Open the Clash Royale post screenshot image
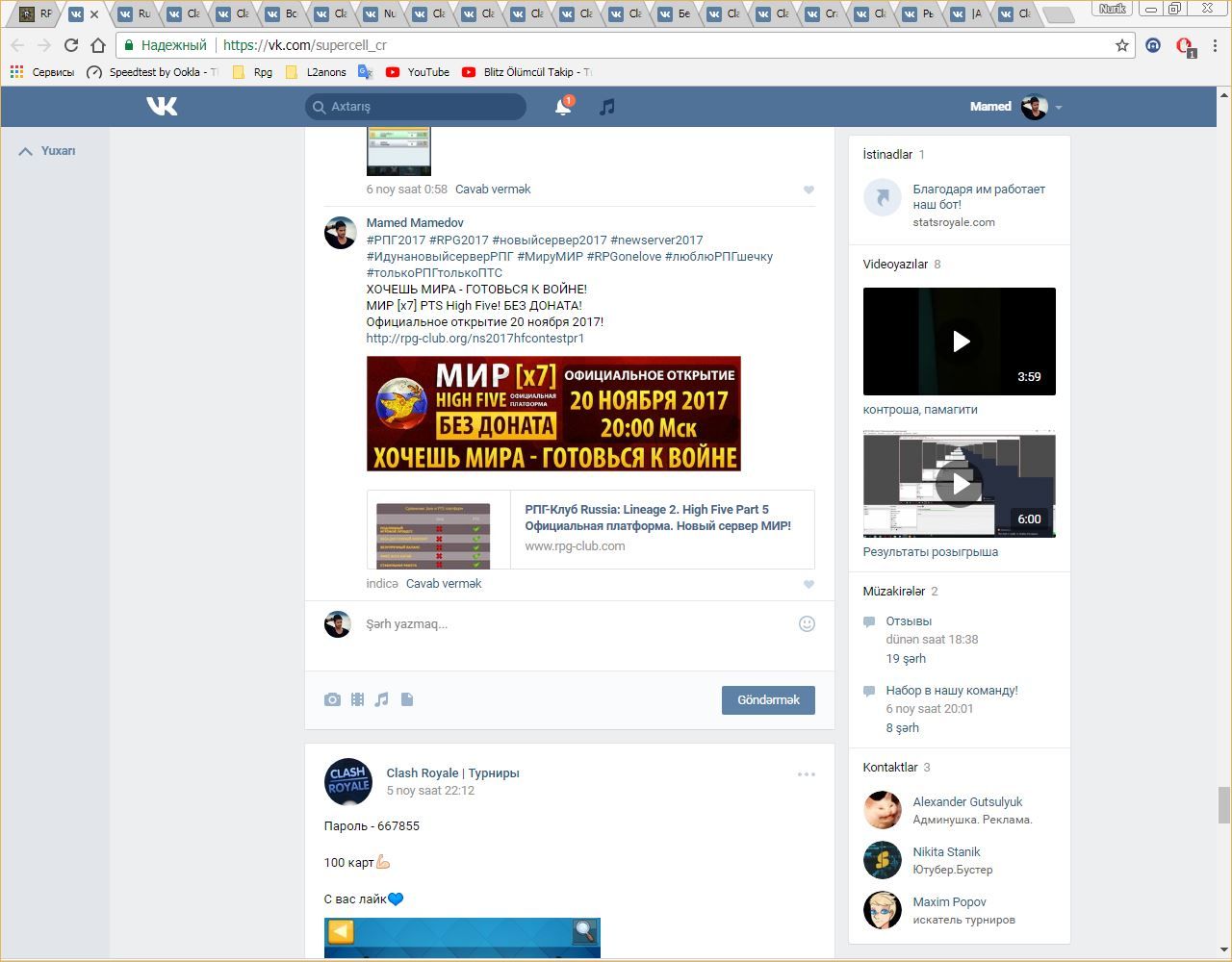The image size is (1232, 962). point(462,938)
